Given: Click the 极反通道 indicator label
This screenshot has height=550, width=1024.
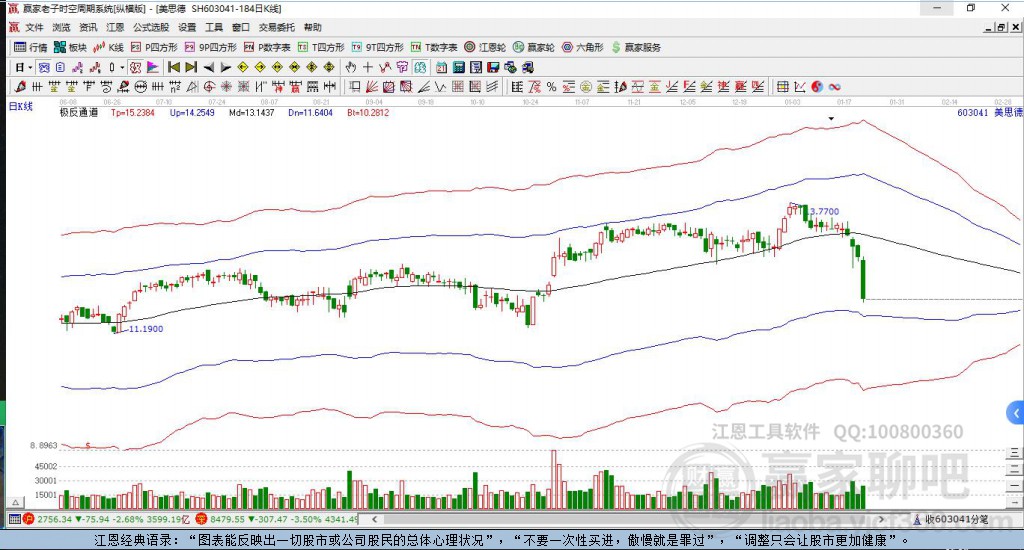Looking at the screenshot, I should [x=79, y=112].
